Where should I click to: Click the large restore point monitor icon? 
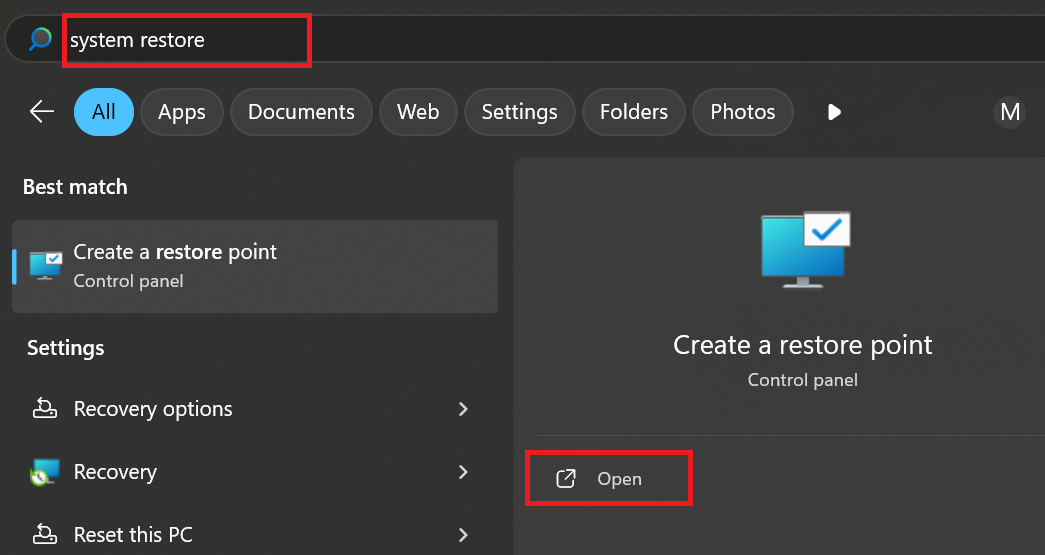tap(805, 248)
